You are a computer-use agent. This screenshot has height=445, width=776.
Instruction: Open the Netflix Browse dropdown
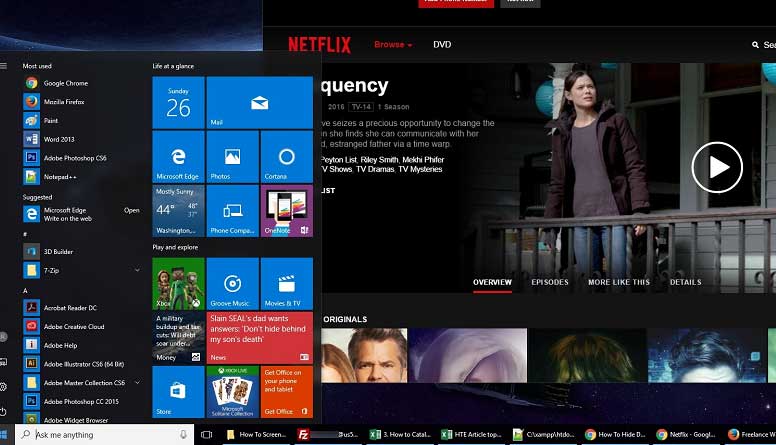393,45
